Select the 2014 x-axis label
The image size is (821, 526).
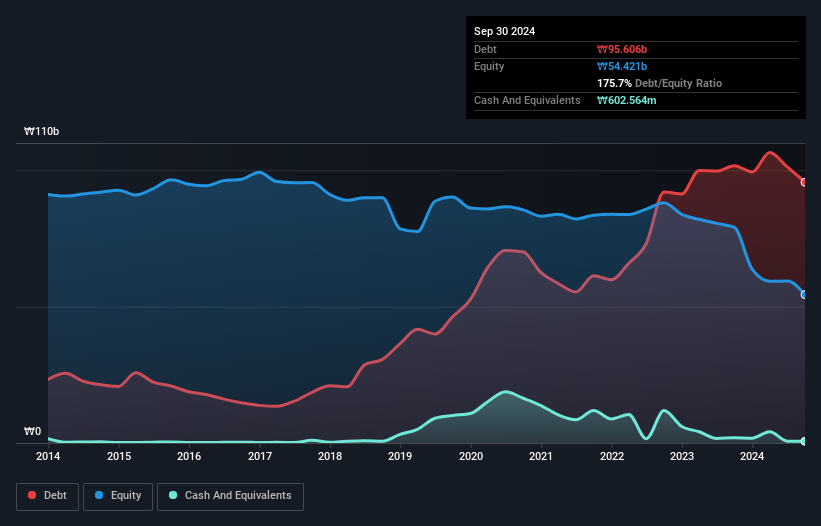pos(48,456)
